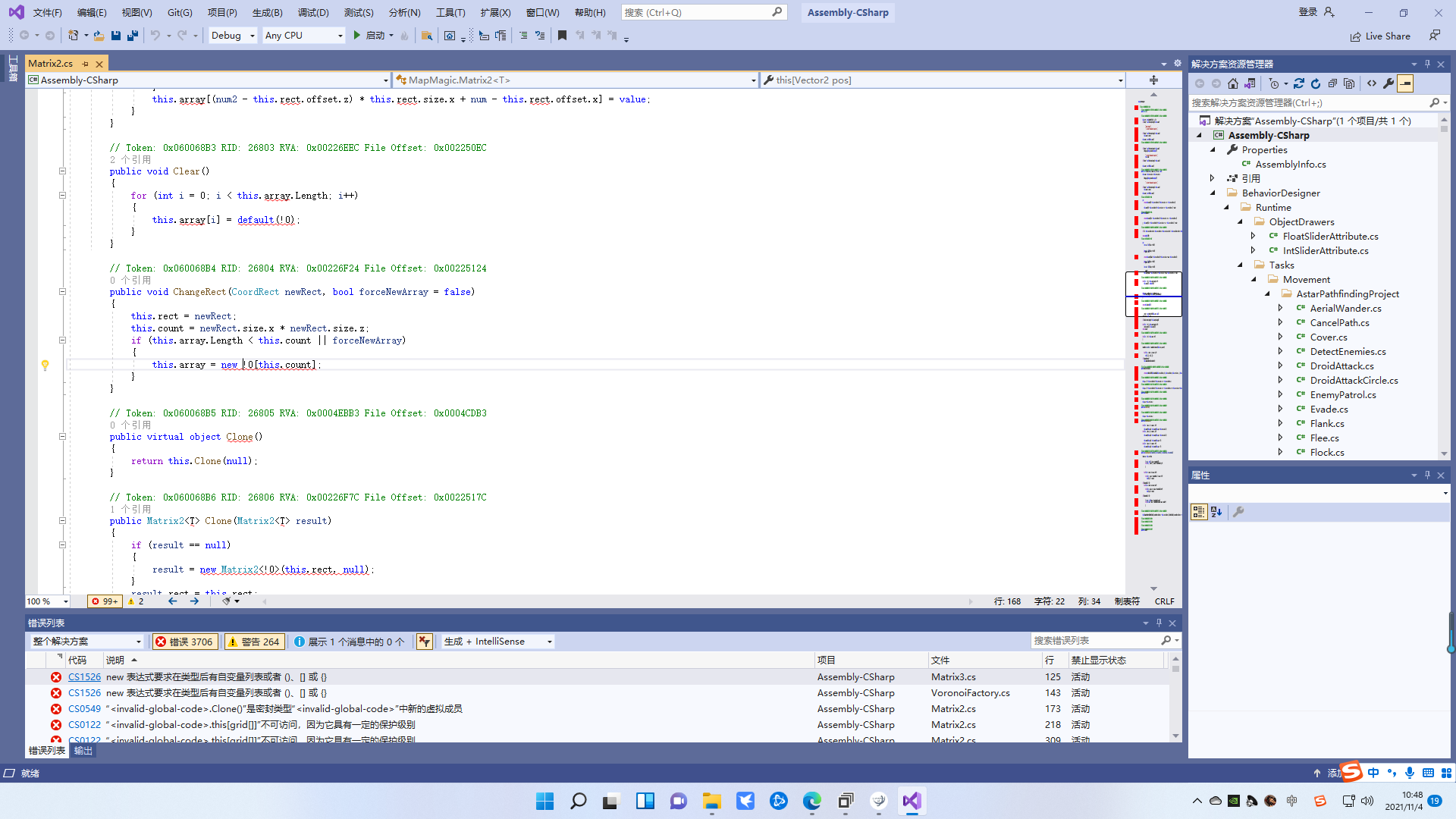Open Windows Start menu
Viewport: 1456px width, 819px height.
544,801
